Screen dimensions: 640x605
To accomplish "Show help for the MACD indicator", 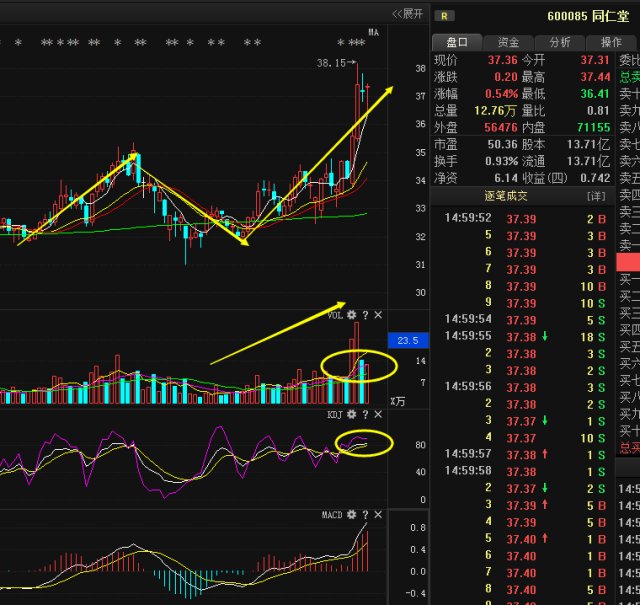I will (365, 514).
